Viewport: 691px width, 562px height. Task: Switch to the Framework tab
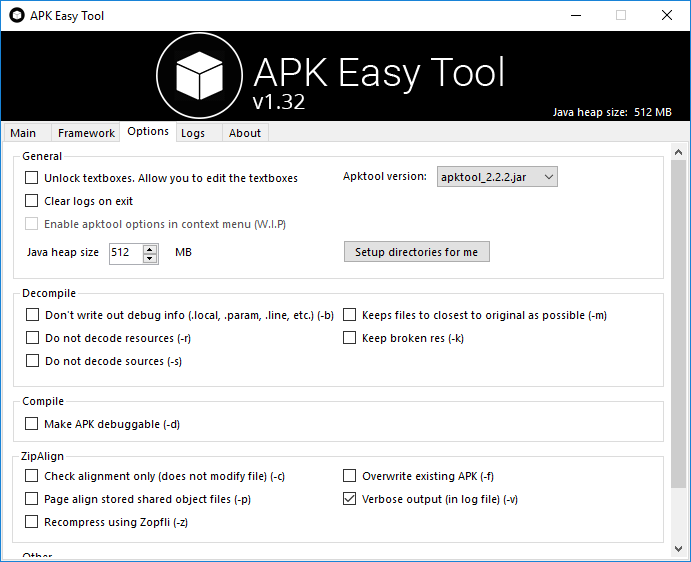point(86,133)
